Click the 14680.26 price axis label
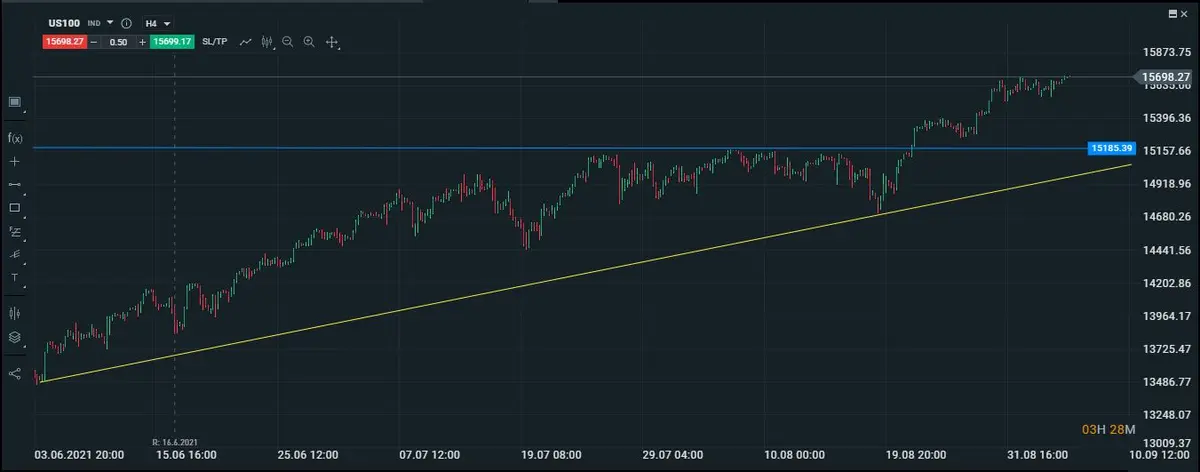 pos(1166,217)
